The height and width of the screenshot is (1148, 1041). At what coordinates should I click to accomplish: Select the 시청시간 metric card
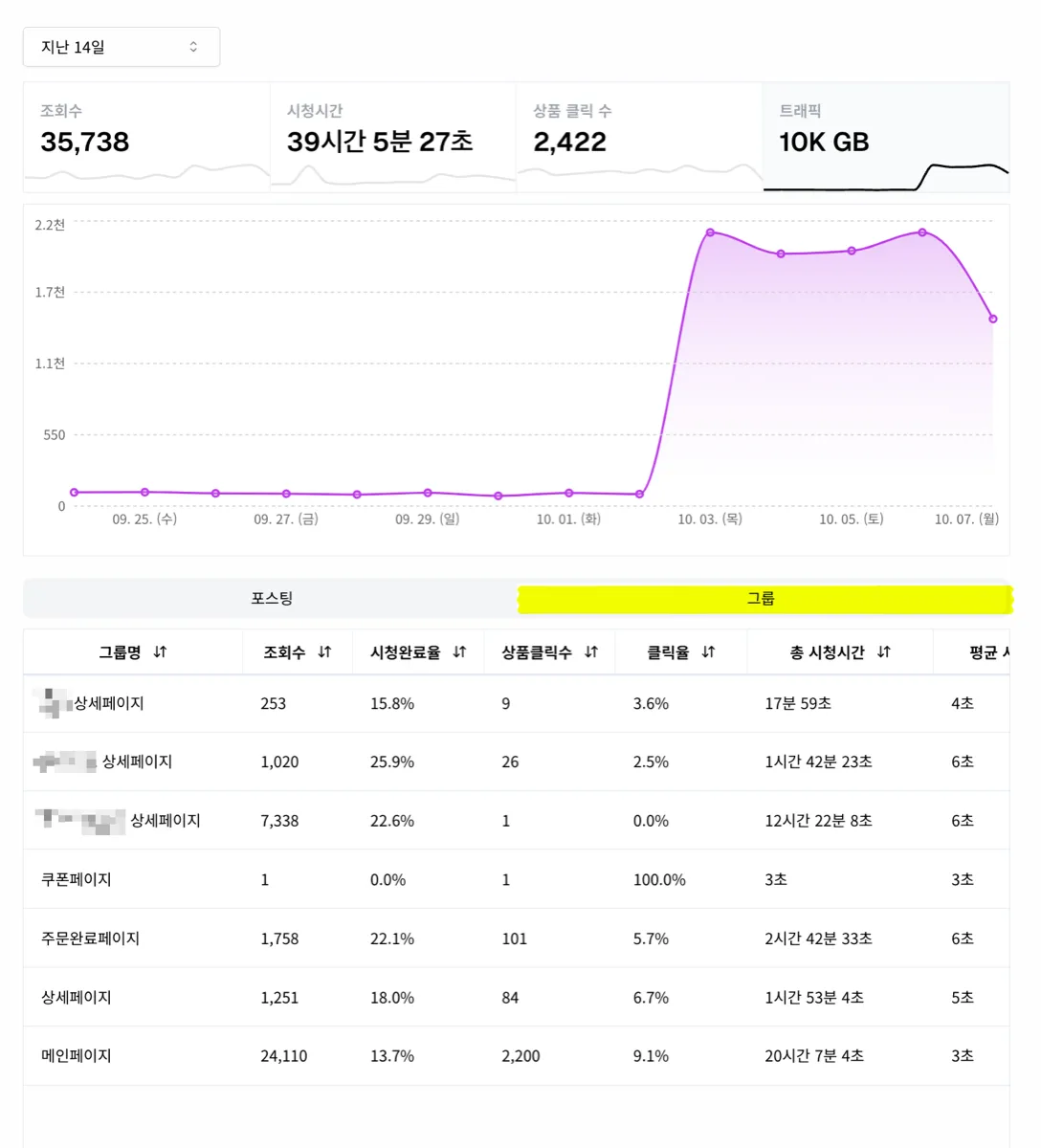point(393,138)
